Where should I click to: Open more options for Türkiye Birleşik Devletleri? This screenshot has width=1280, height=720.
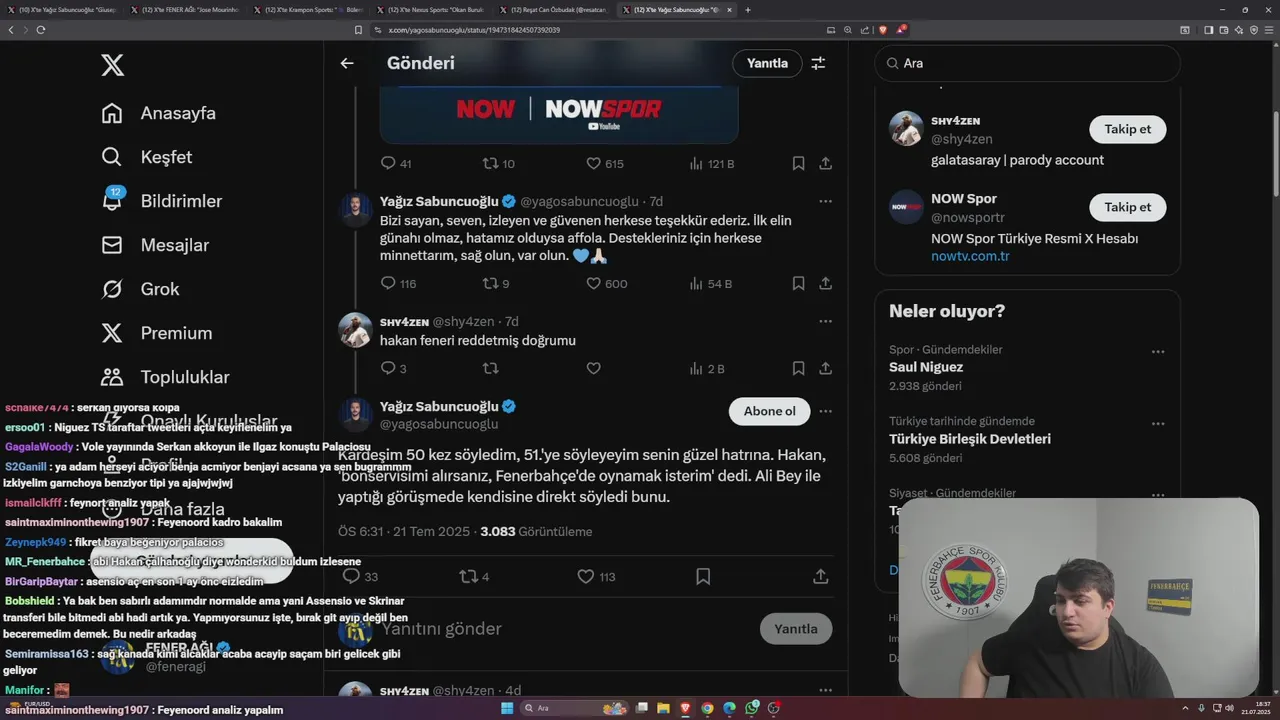pos(1157,423)
